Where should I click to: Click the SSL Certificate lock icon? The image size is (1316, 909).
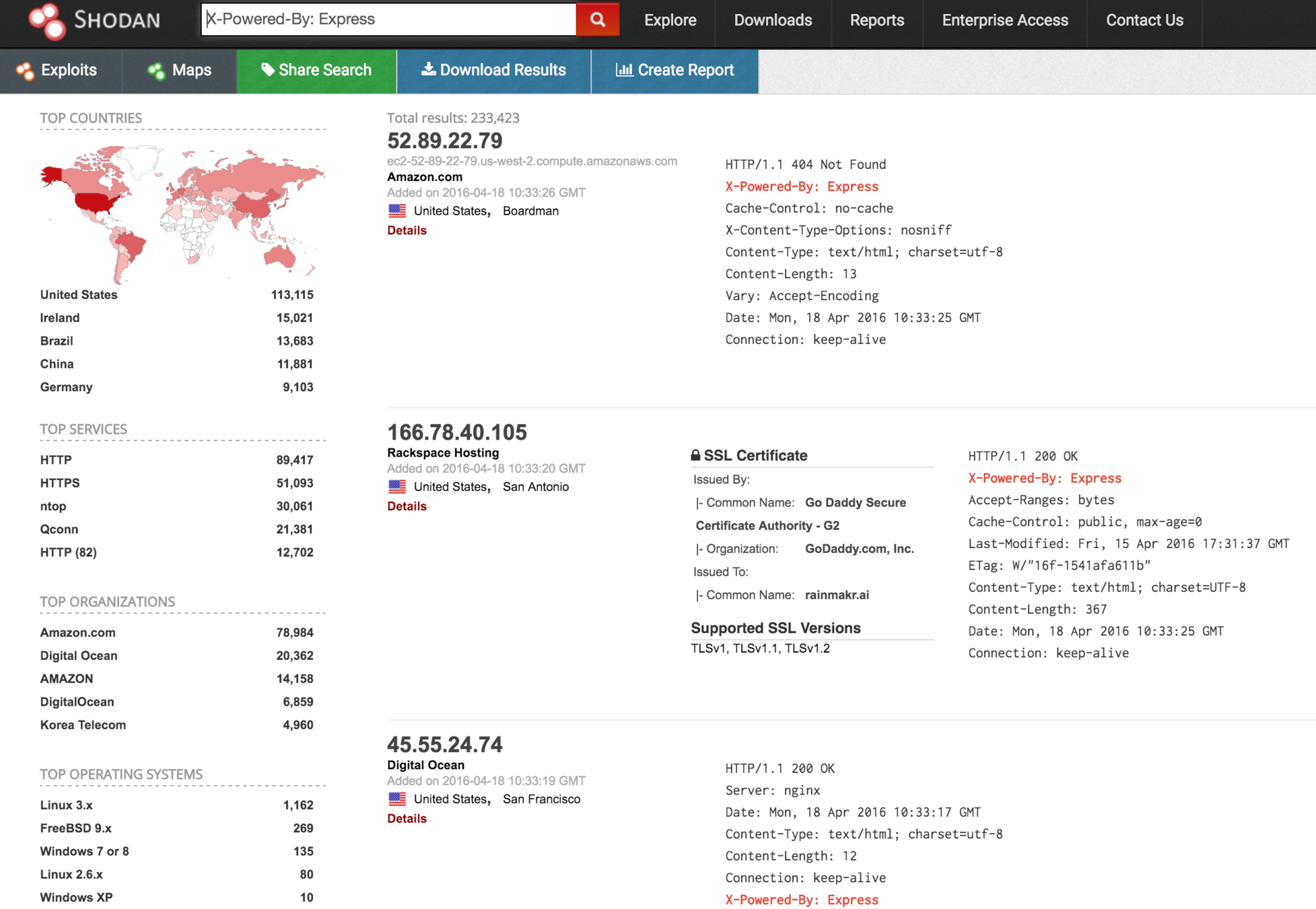click(695, 455)
